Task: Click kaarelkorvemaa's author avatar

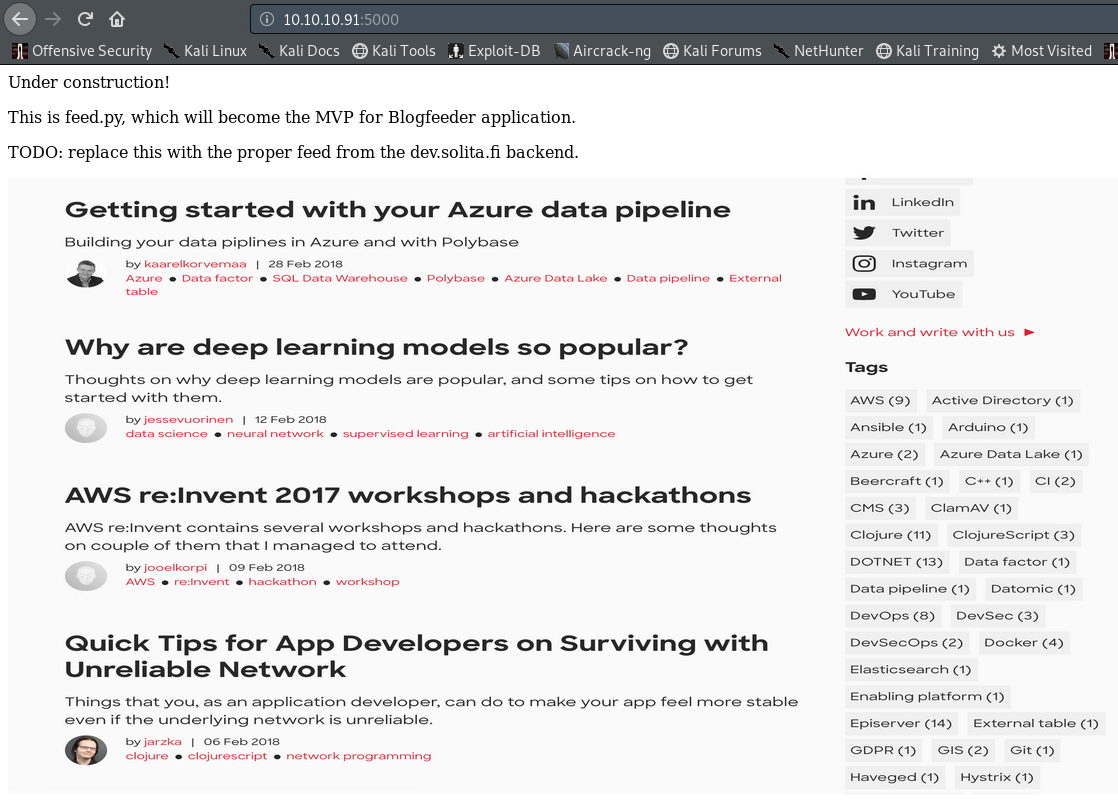Action: click(x=86, y=273)
